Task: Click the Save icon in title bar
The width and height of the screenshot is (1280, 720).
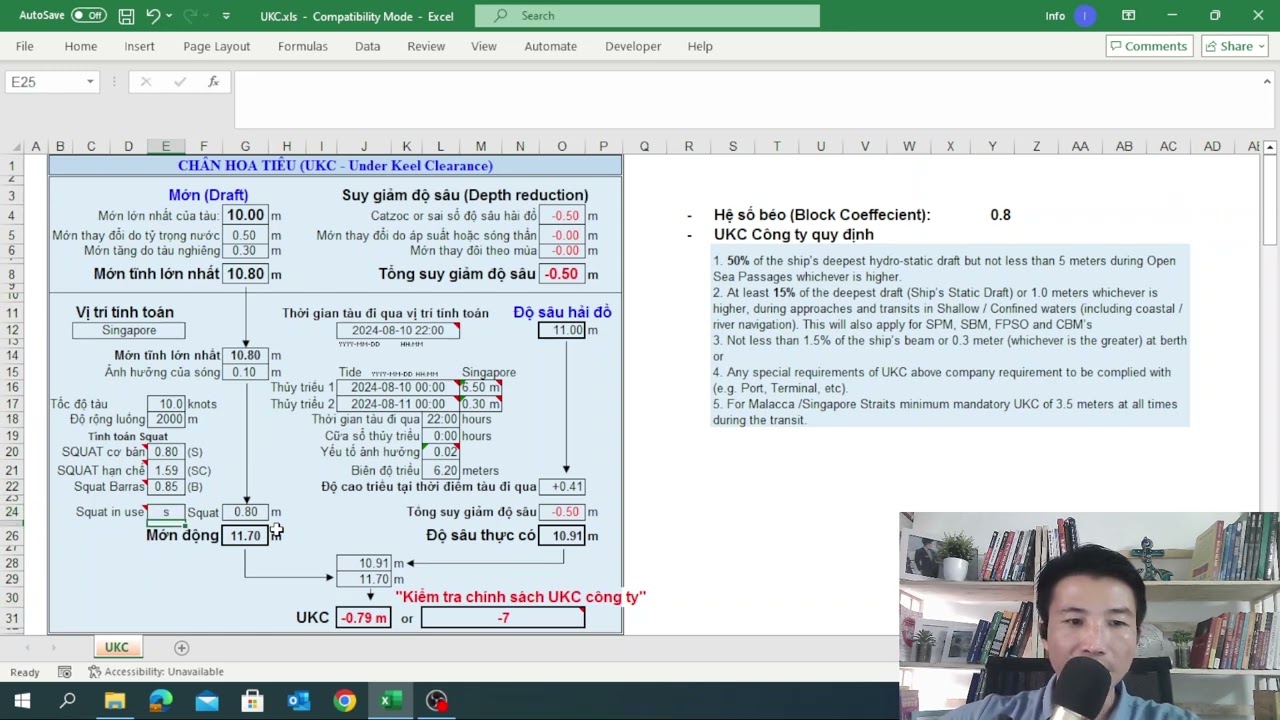Action: [126, 16]
